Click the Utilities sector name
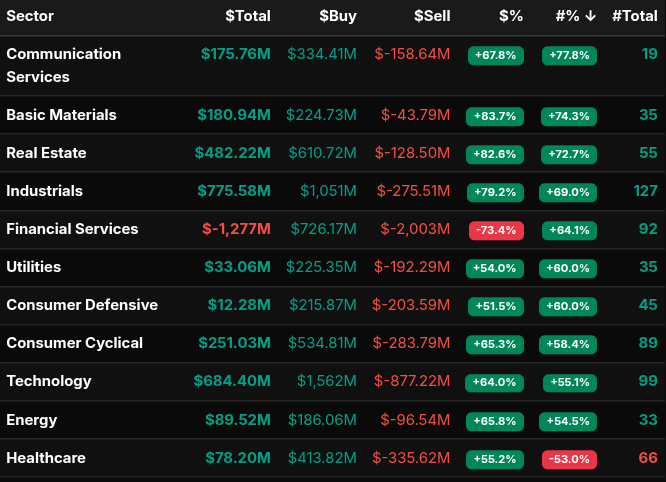 pyautogui.click(x=33, y=267)
